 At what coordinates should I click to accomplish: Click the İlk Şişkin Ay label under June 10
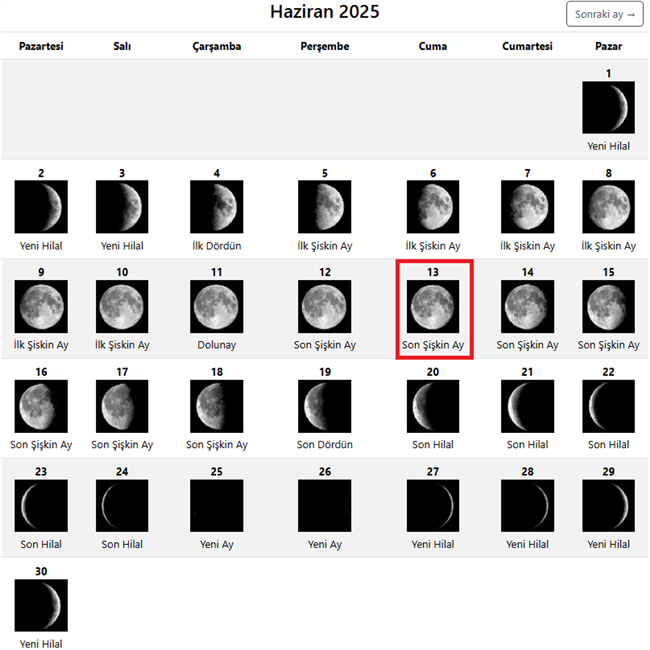[122, 345]
